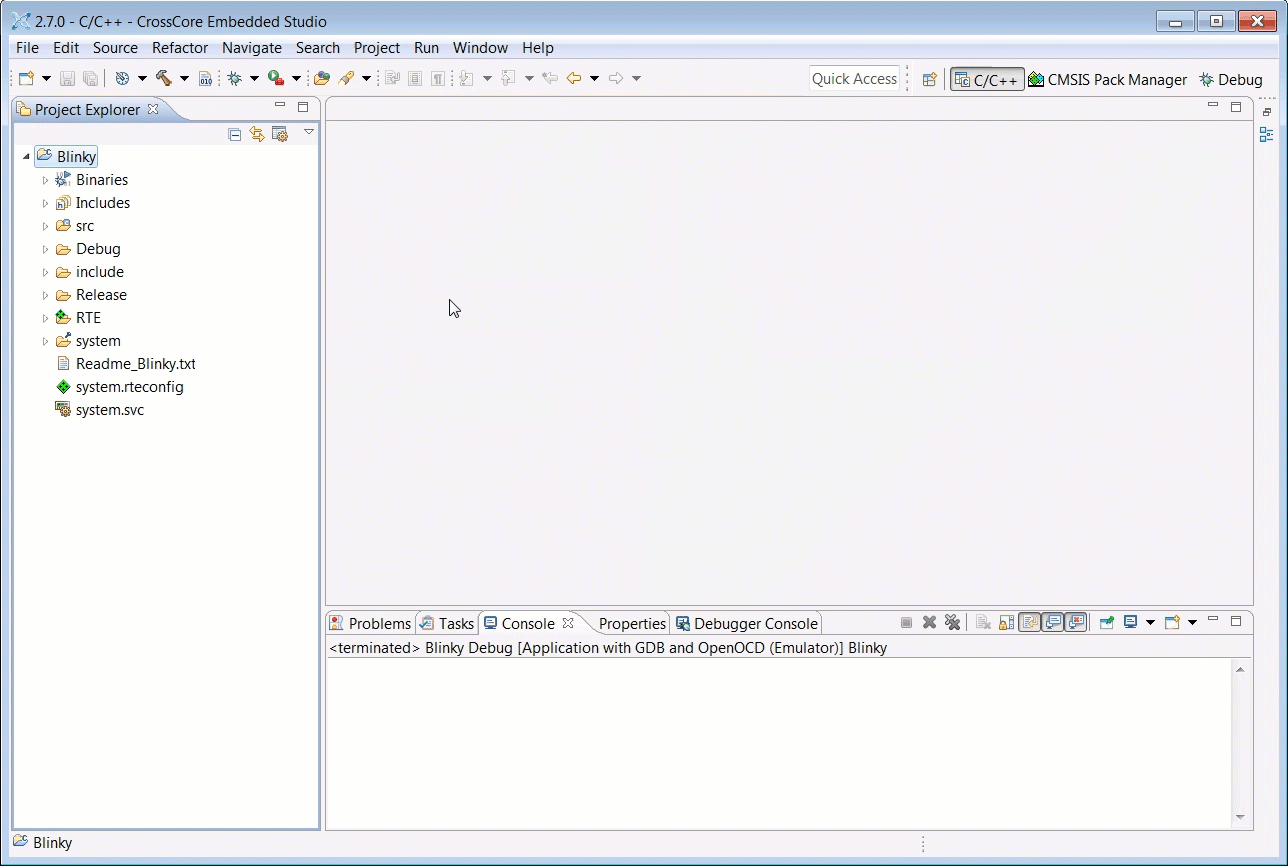The image size is (1288, 866).
Task: Open the Navigate menu
Action: (x=252, y=47)
